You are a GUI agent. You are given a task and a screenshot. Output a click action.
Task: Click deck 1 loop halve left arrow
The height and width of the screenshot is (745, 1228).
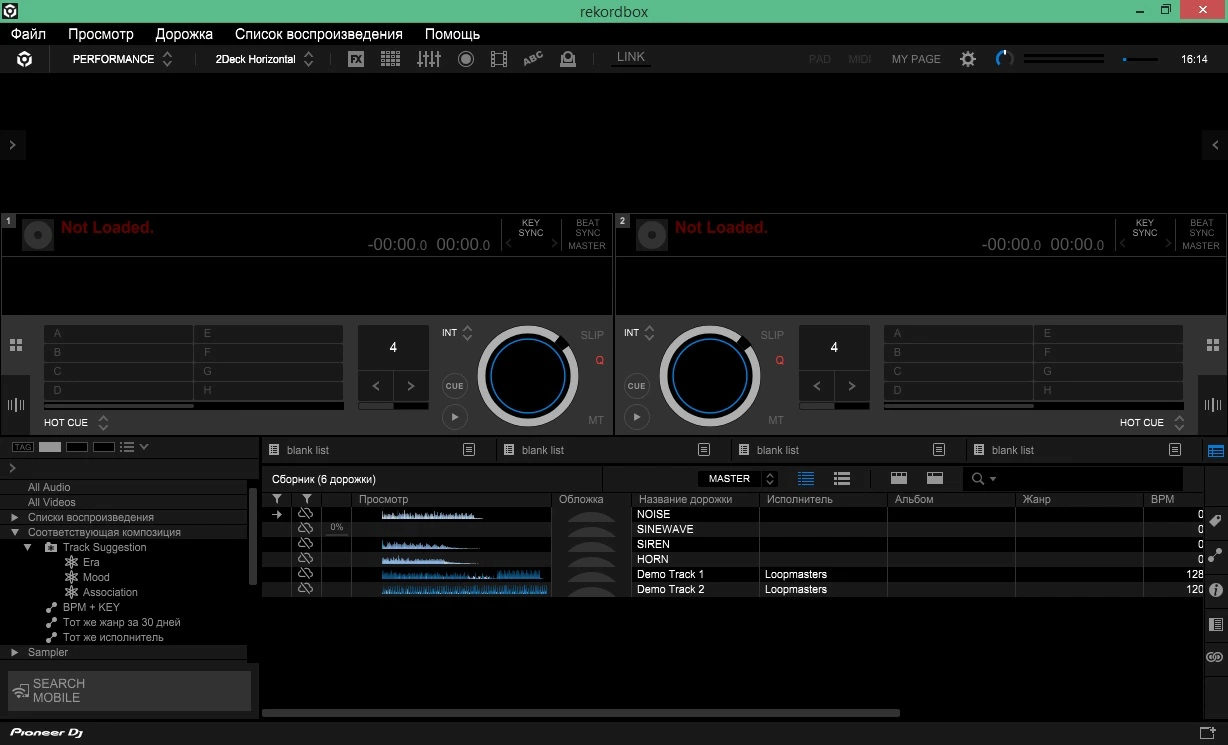(x=376, y=386)
